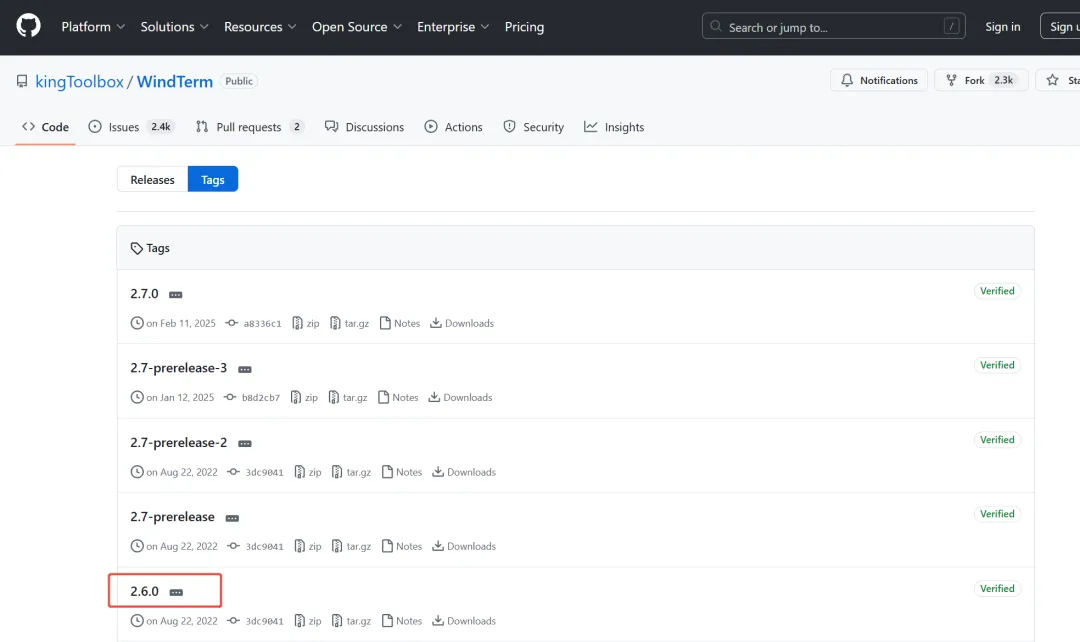The image size is (1080, 642).
Task: Open Downloads for tag 2.7.0
Action: point(461,323)
